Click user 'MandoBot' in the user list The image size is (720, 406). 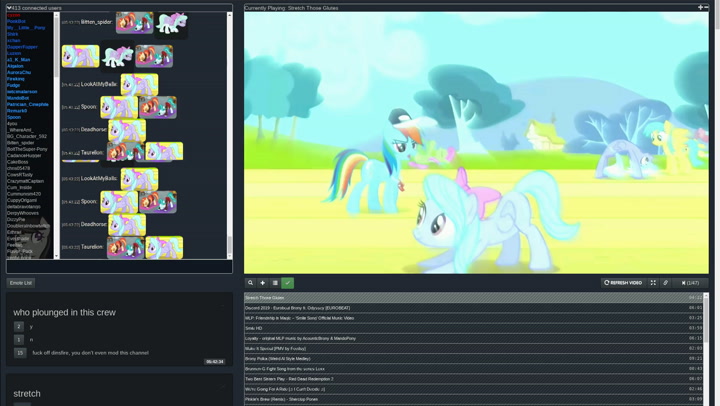pos(18,98)
